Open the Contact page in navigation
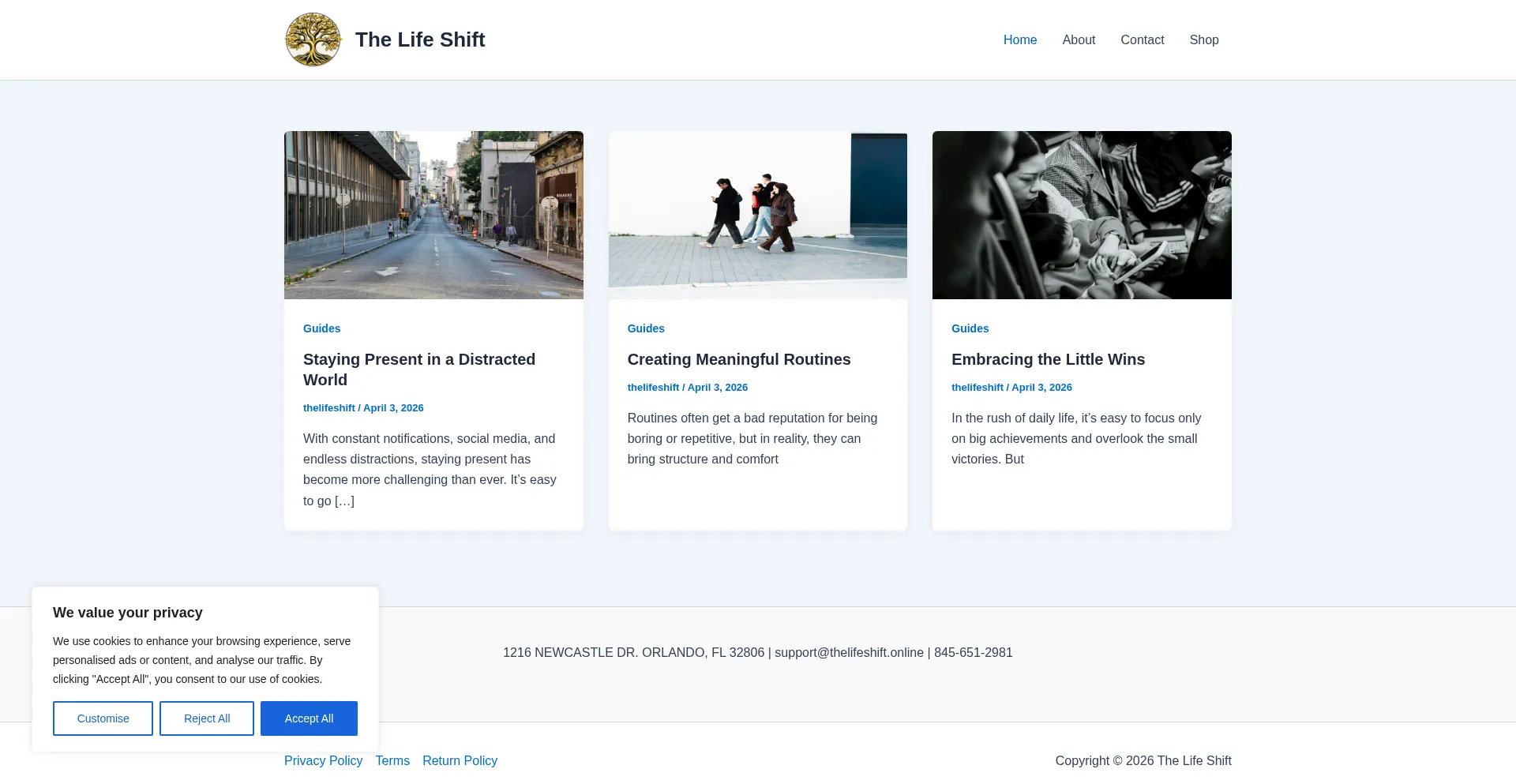Screen dimensions: 1516x784 [x=1143, y=39]
